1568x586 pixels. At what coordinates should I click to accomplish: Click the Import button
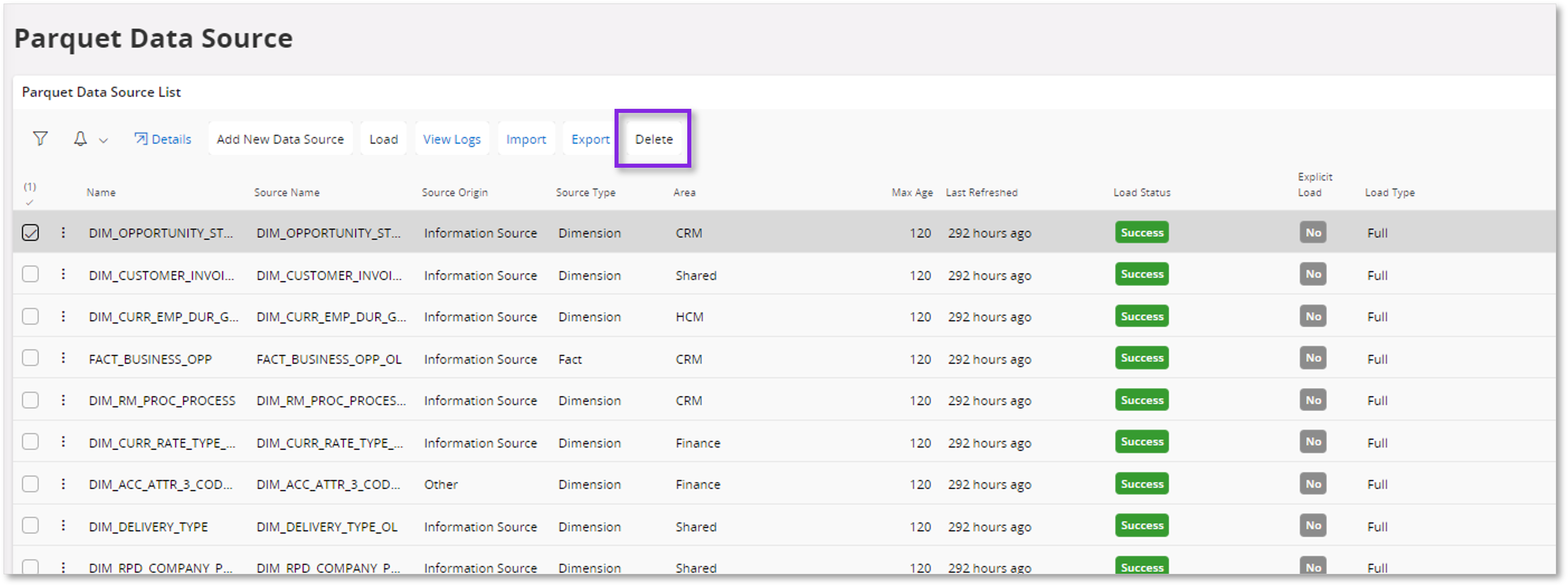coord(526,139)
